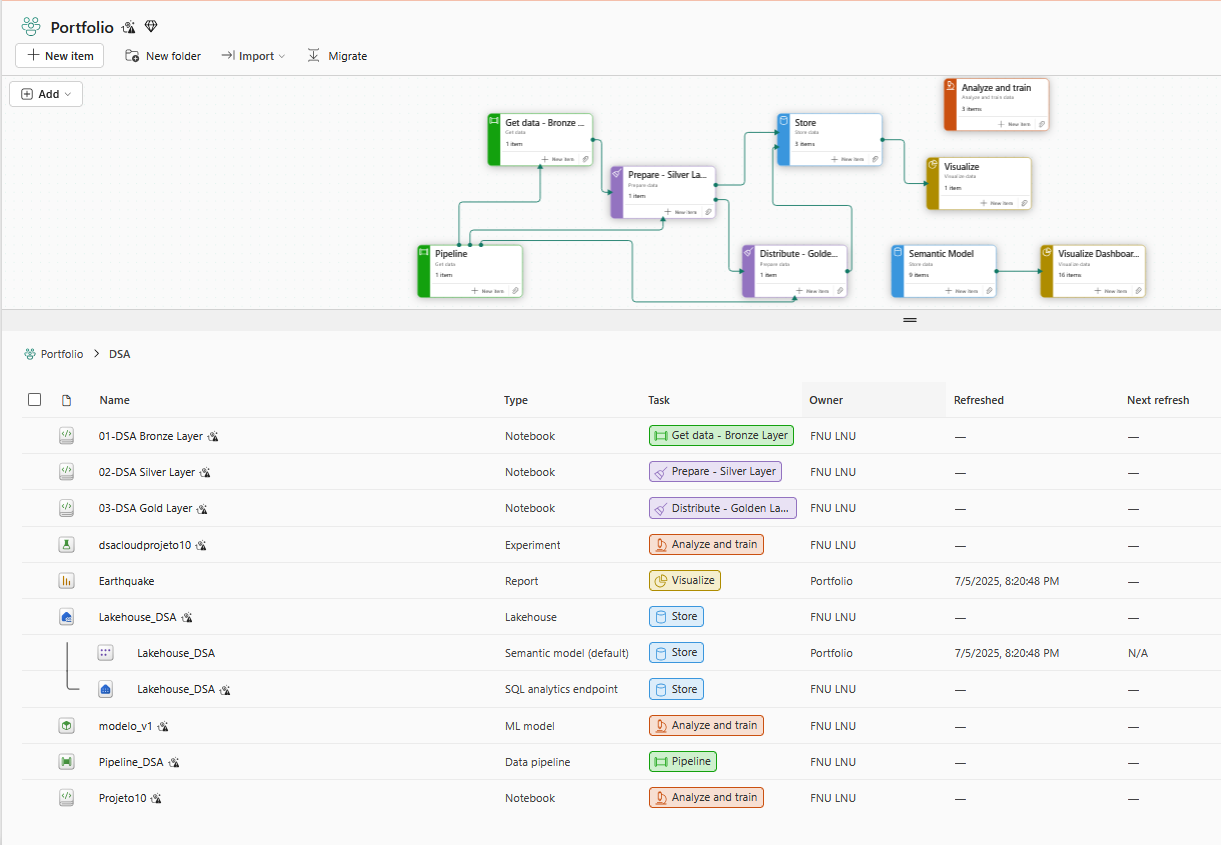Image resolution: width=1221 pixels, height=845 pixels.
Task: Click the New folder button
Action: click(x=163, y=56)
